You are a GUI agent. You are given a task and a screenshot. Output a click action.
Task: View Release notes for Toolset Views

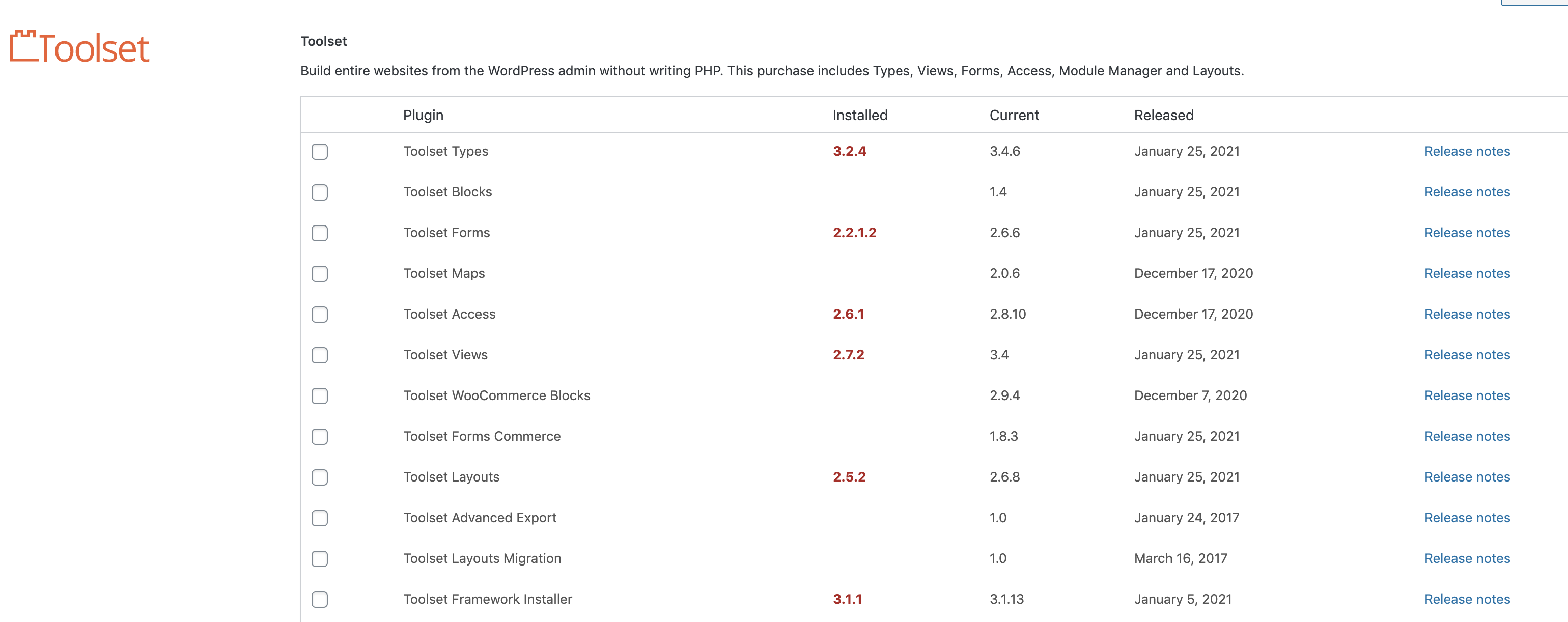[x=1467, y=355]
